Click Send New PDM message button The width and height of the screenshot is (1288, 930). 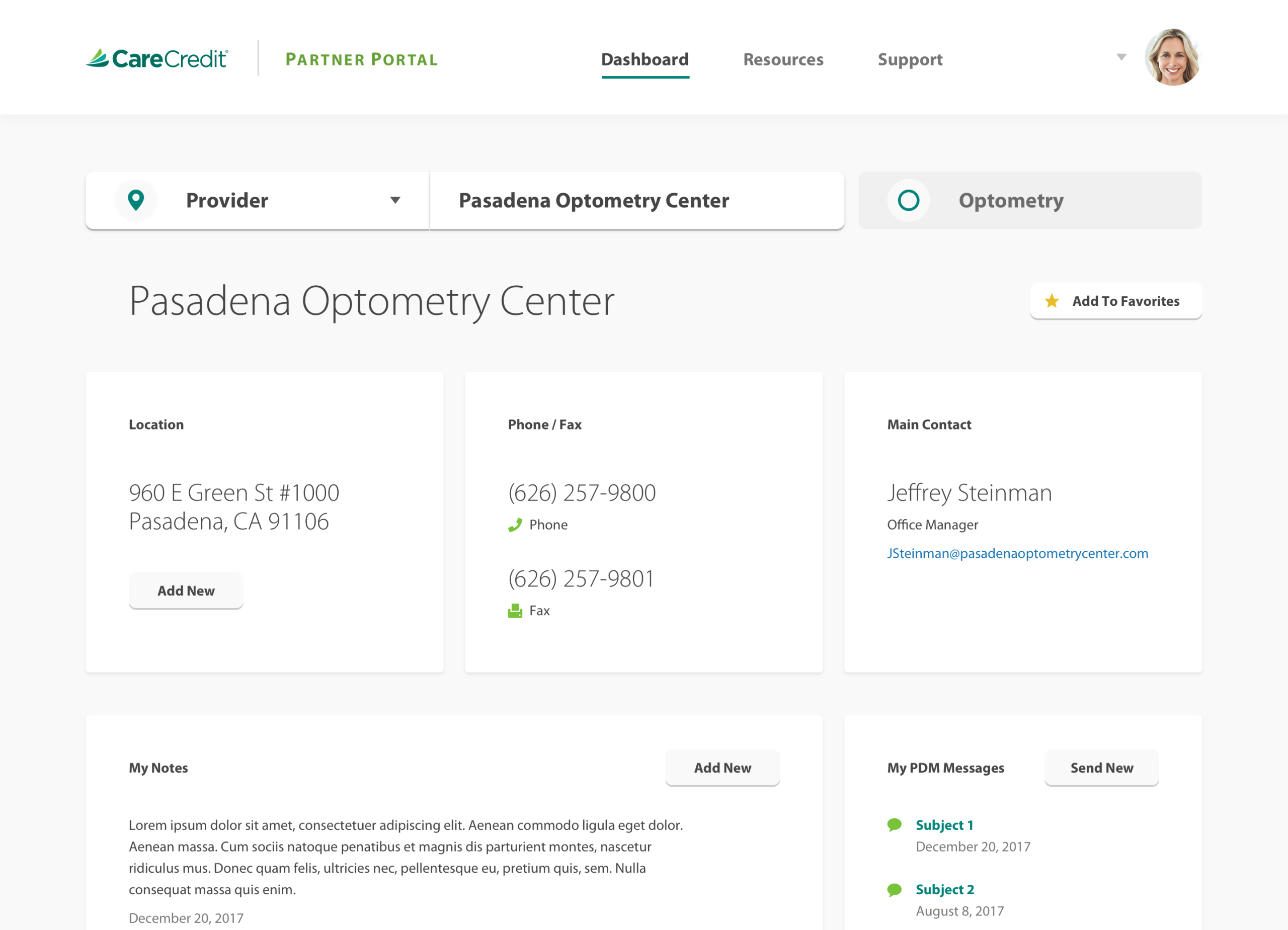tap(1102, 768)
